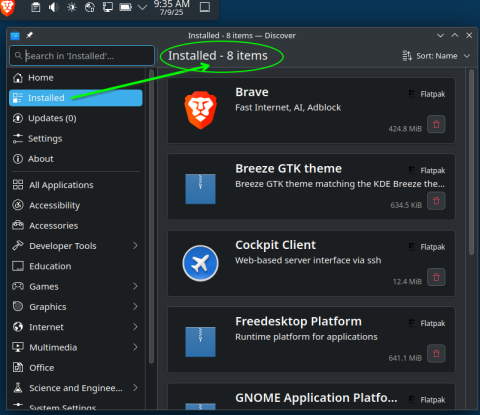Click the installed list scrollbar
The image size is (480, 415).
coord(471,162)
